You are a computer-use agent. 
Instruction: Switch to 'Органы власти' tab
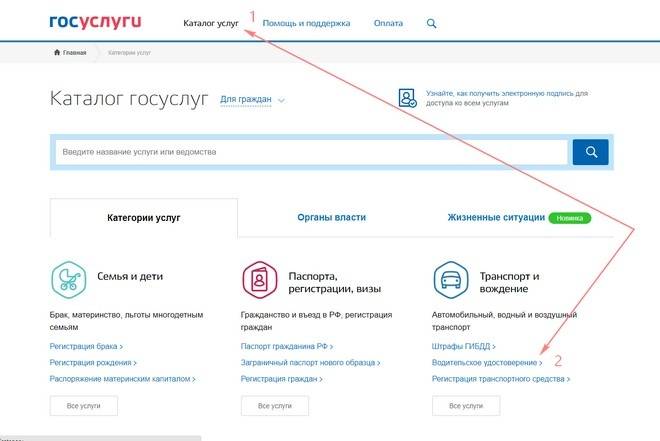point(331,217)
